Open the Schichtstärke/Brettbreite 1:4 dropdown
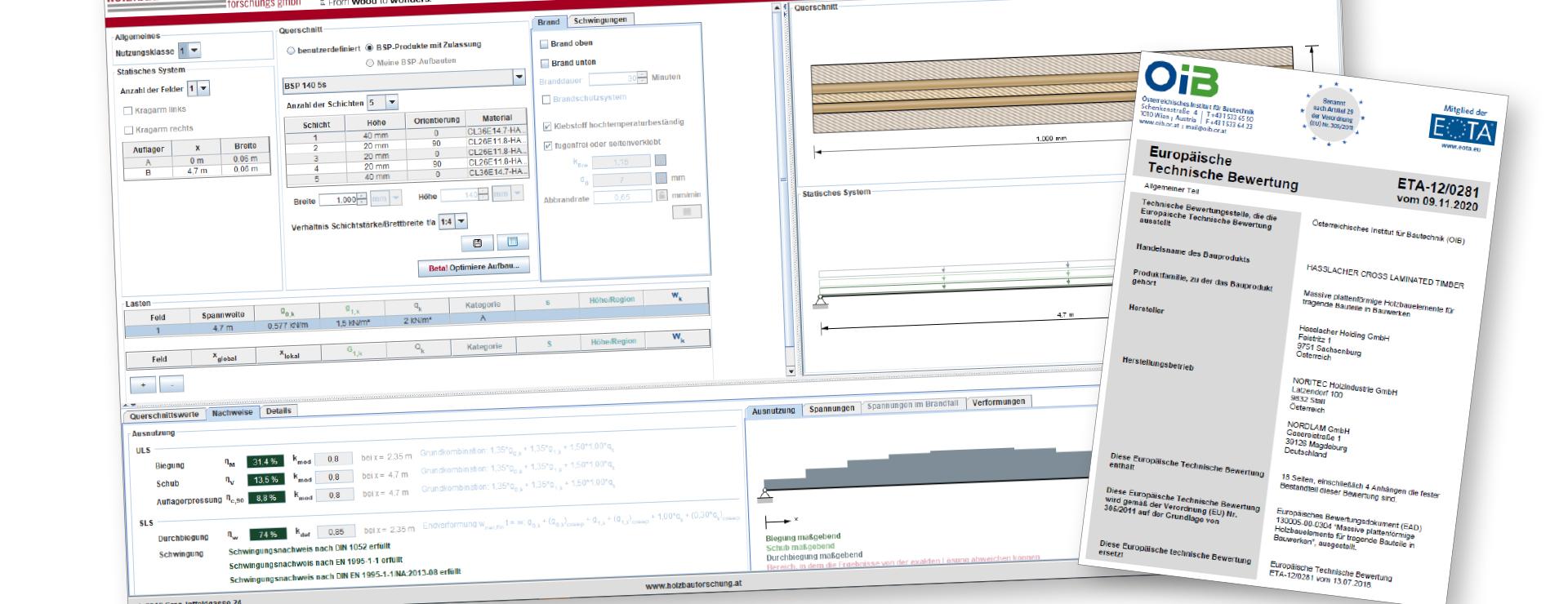This screenshot has width=1568, height=604. (453, 222)
